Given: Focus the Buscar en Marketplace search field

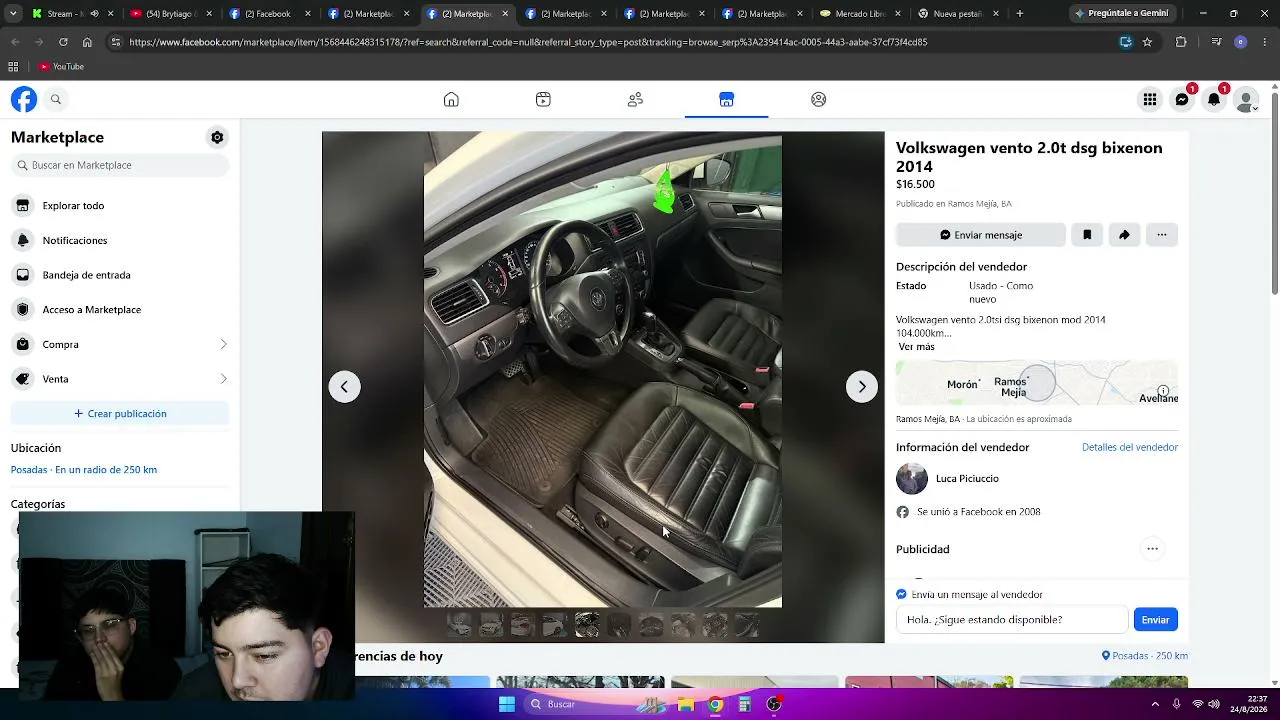Looking at the screenshot, I should coord(120,165).
